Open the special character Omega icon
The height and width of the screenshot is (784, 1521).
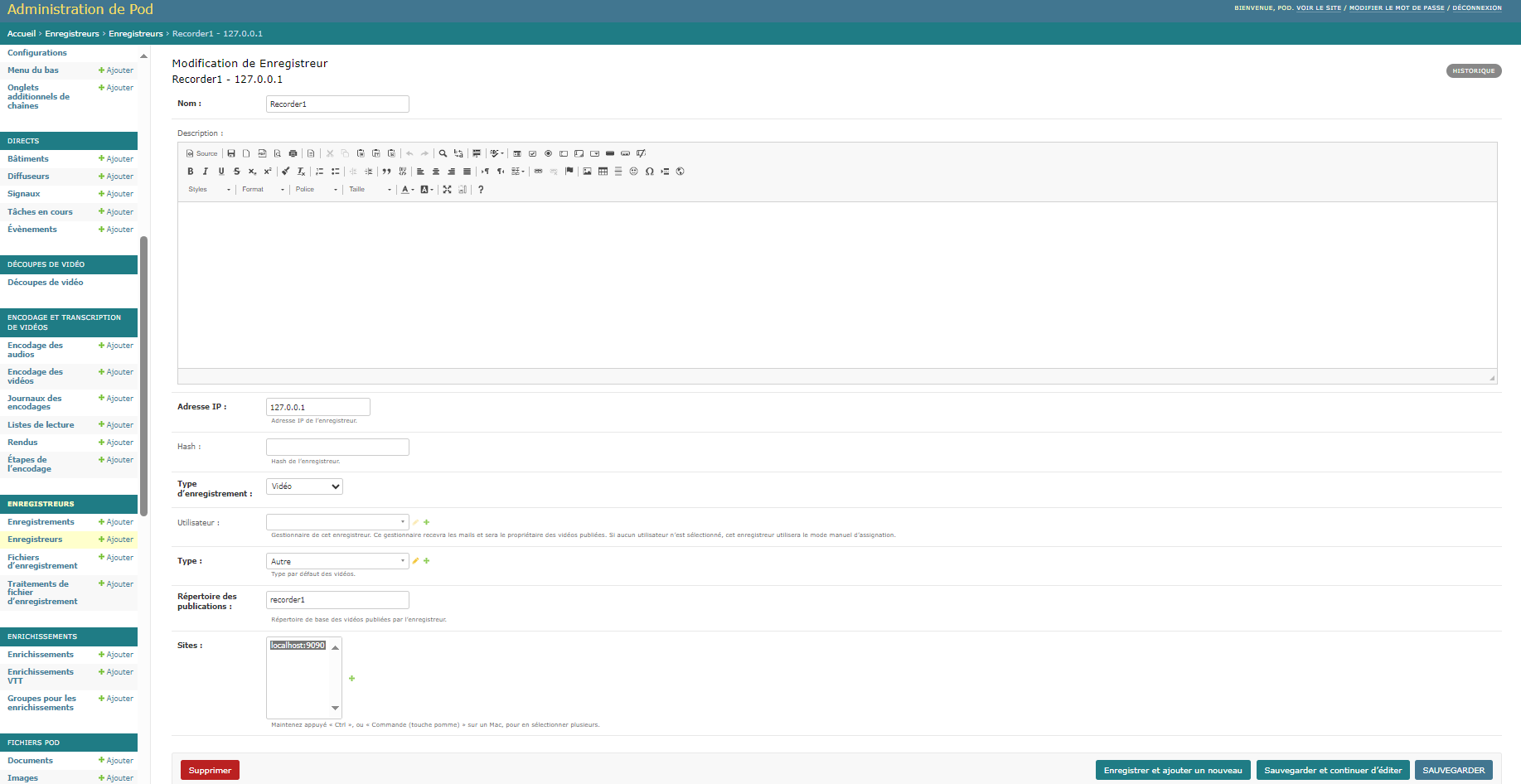[649, 172]
